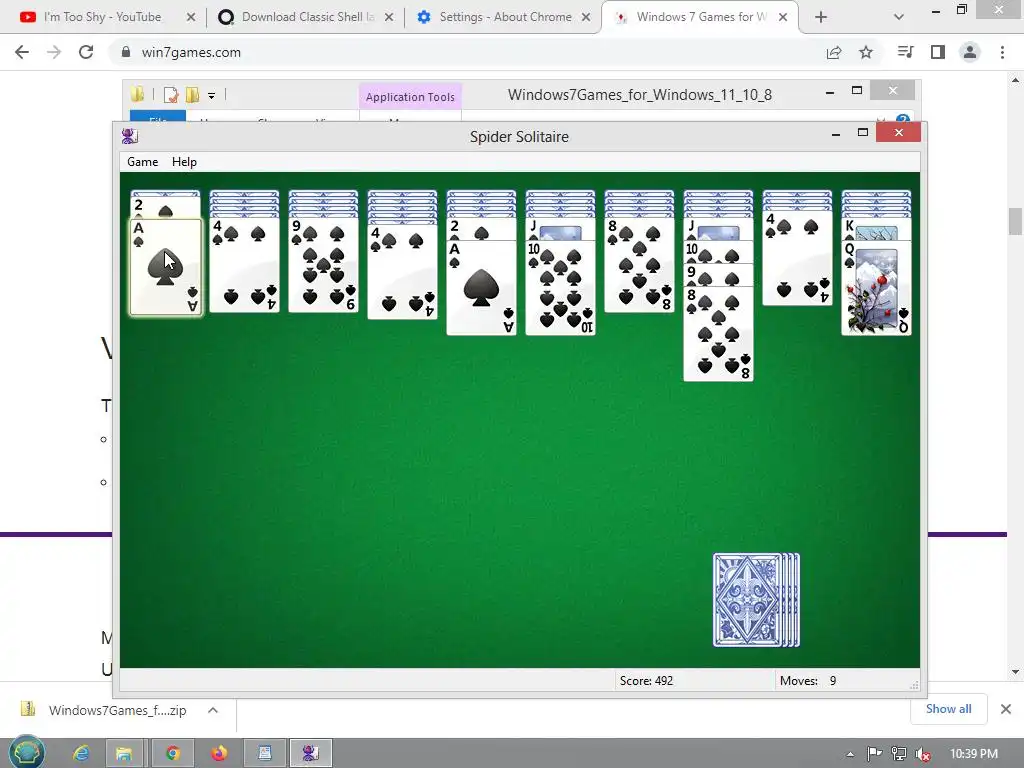Screen dimensions: 1024x768
Task: Open the Help menu in Spider Solitaire
Action: 184,162
